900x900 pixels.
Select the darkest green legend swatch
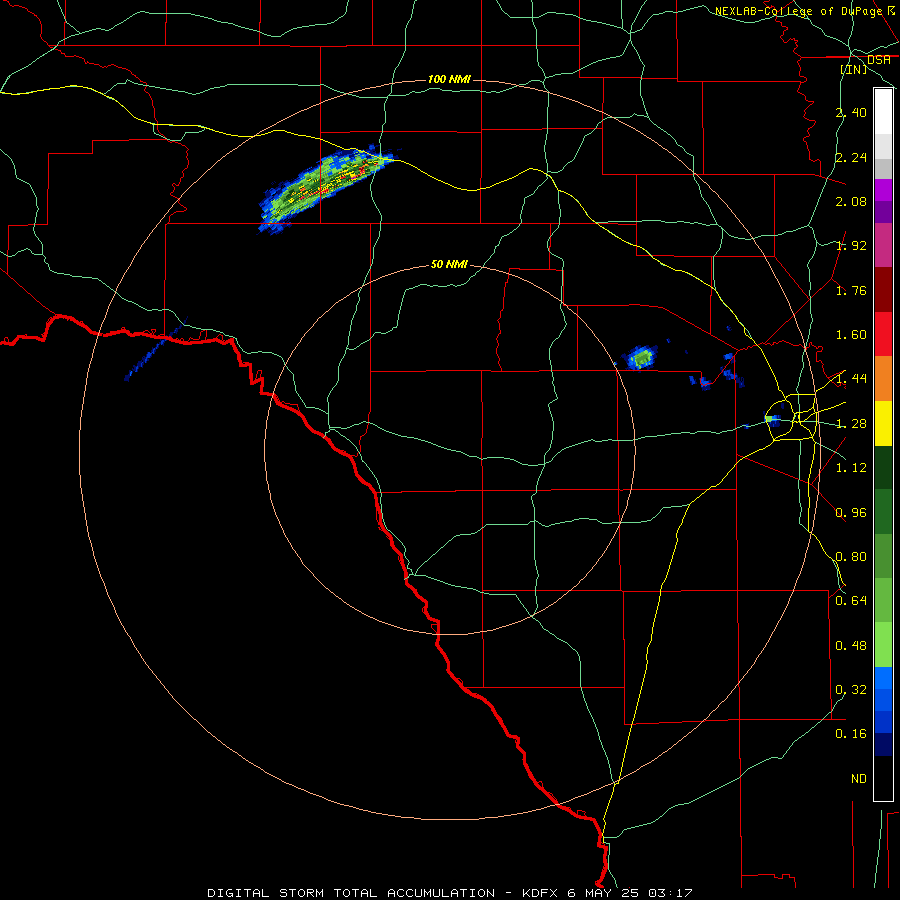click(x=883, y=467)
